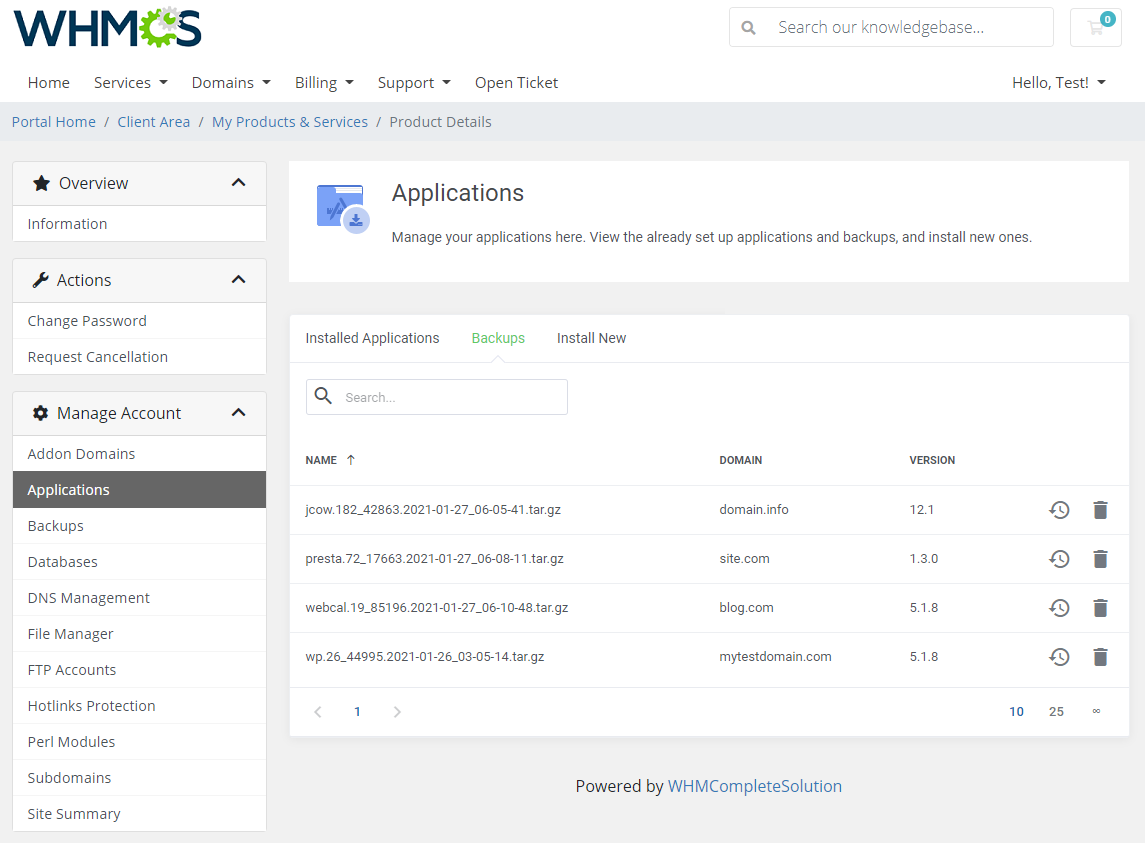Open the Billing dropdown menu
Viewport: 1145px width, 843px height.
[x=324, y=82]
